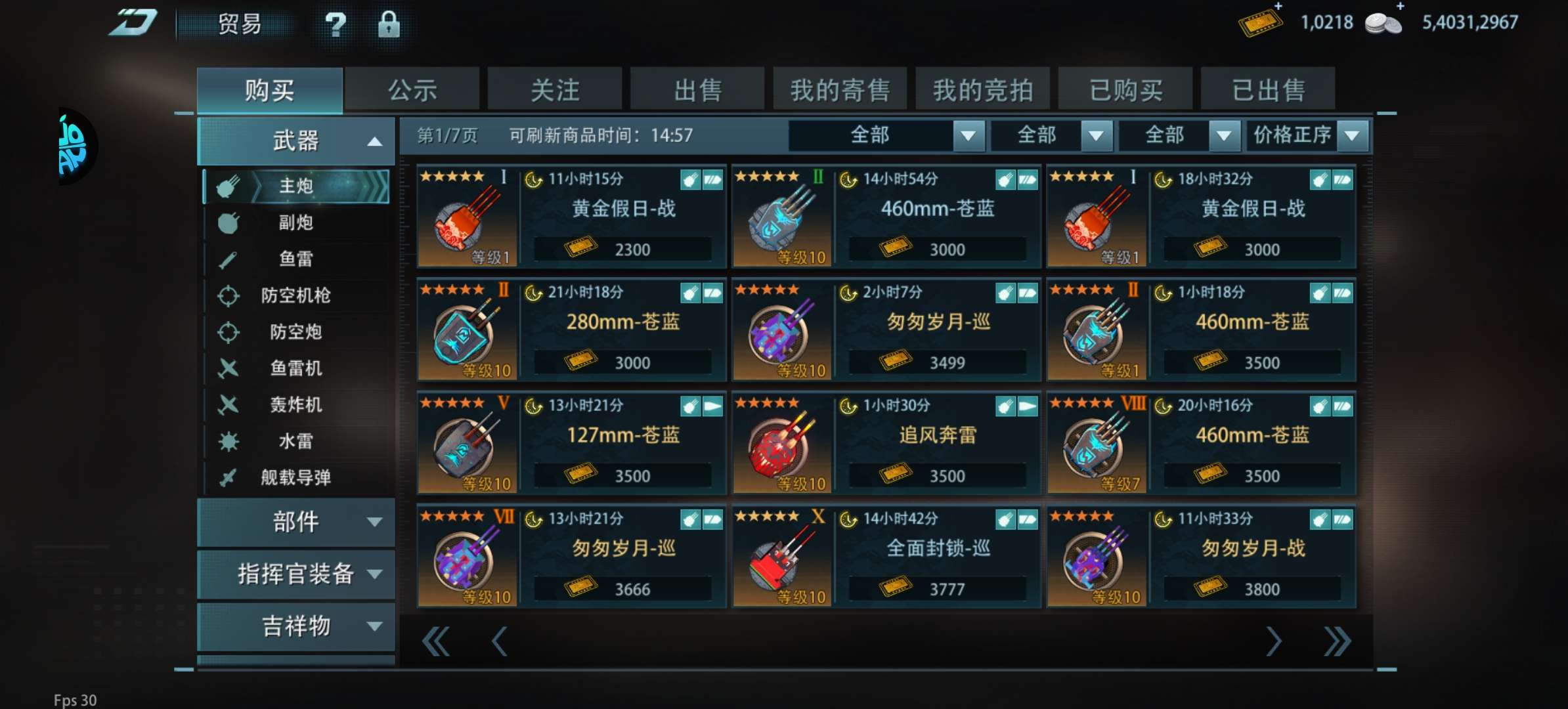Add gold tickets via plus icon

[1278, 6]
